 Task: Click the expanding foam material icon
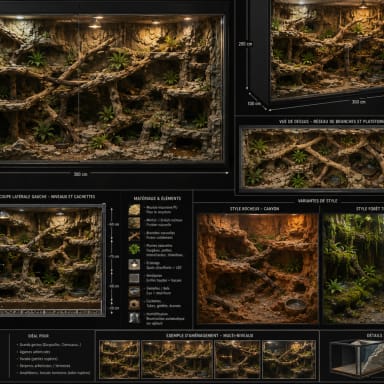(x=134, y=210)
